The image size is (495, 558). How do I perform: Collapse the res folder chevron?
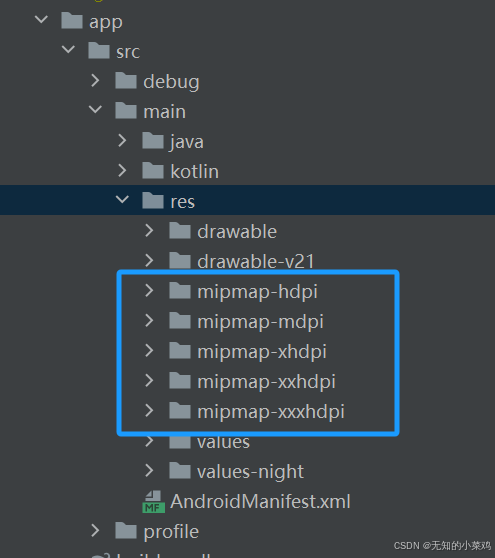coord(122,199)
